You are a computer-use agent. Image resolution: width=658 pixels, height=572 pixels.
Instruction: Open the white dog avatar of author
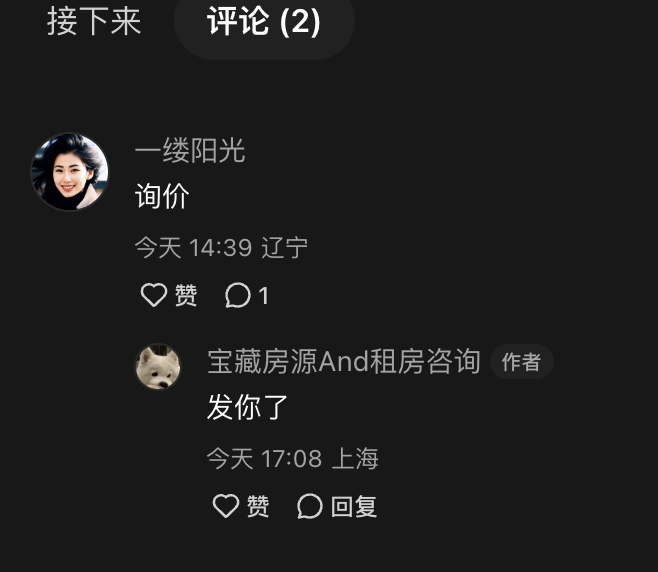click(158, 367)
